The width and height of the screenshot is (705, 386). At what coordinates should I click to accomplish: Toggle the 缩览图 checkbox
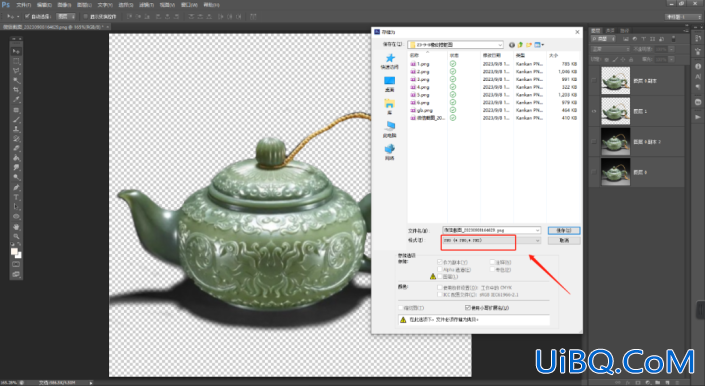pos(401,308)
